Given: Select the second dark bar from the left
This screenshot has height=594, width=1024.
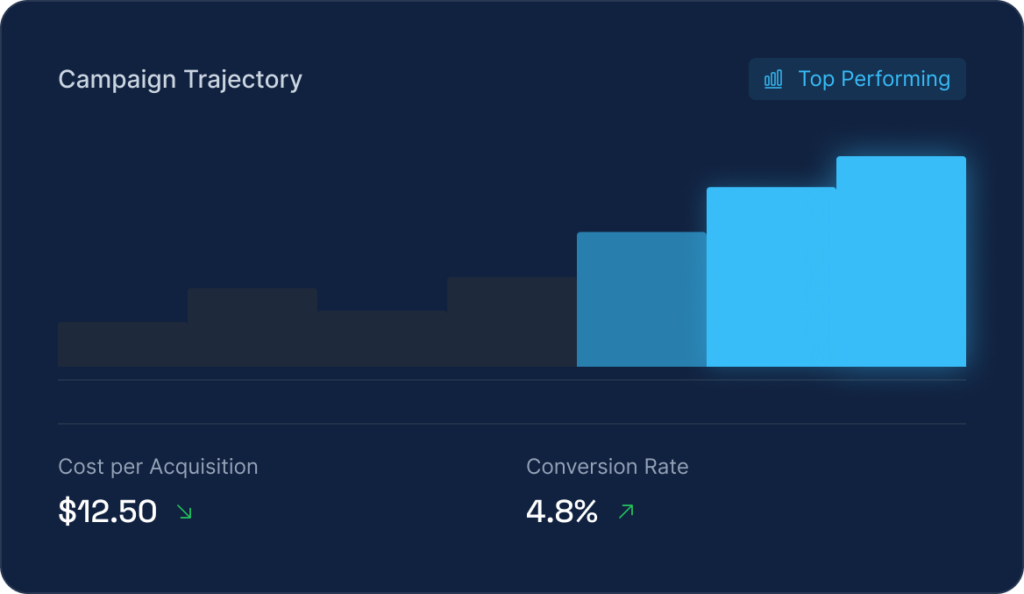Looking at the screenshot, I should [252, 327].
